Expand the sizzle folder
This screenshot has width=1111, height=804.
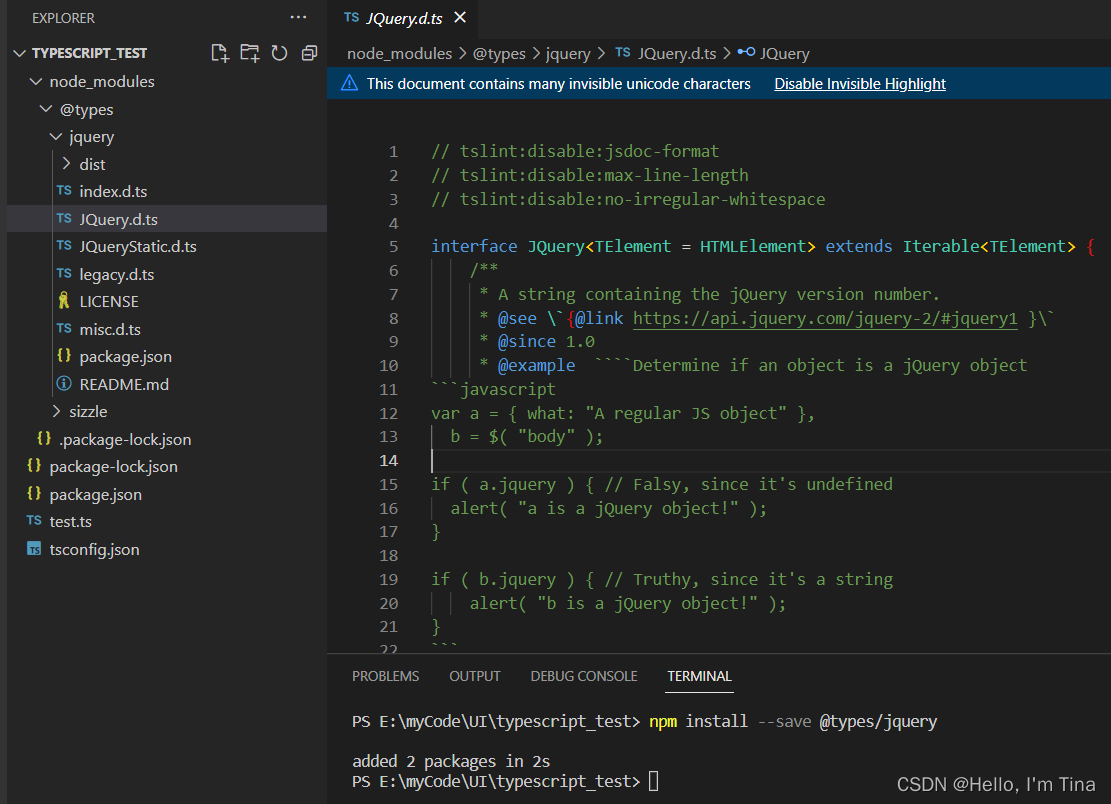click(88, 411)
